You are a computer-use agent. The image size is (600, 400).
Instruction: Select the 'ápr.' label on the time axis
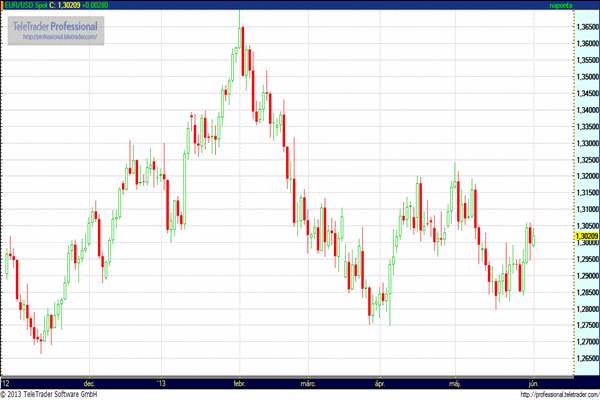click(x=378, y=382)
